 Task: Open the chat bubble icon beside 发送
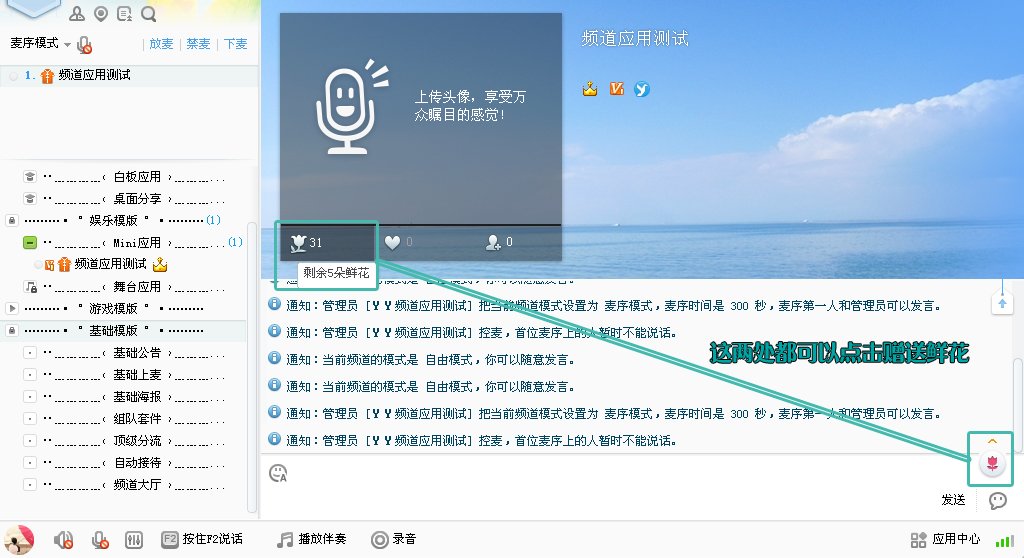point(997,501)
